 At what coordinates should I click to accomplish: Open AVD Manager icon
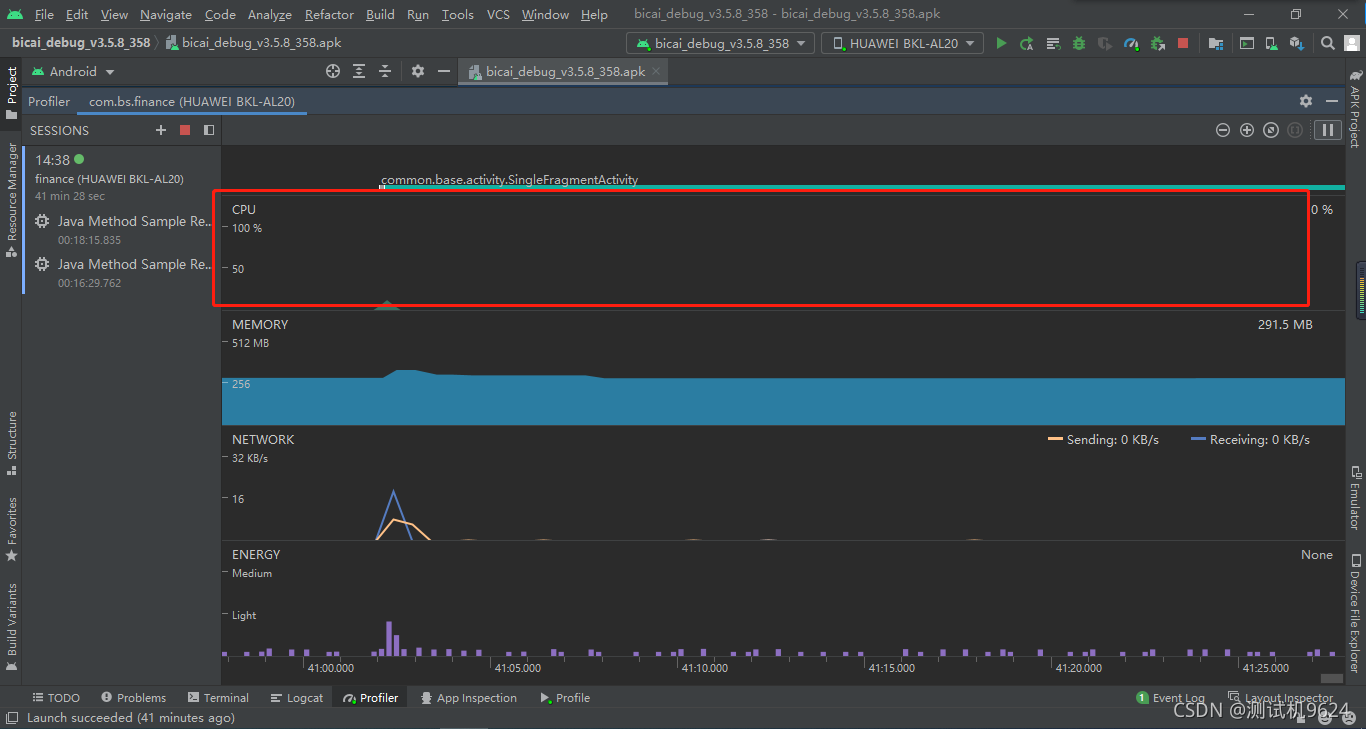1272,43
